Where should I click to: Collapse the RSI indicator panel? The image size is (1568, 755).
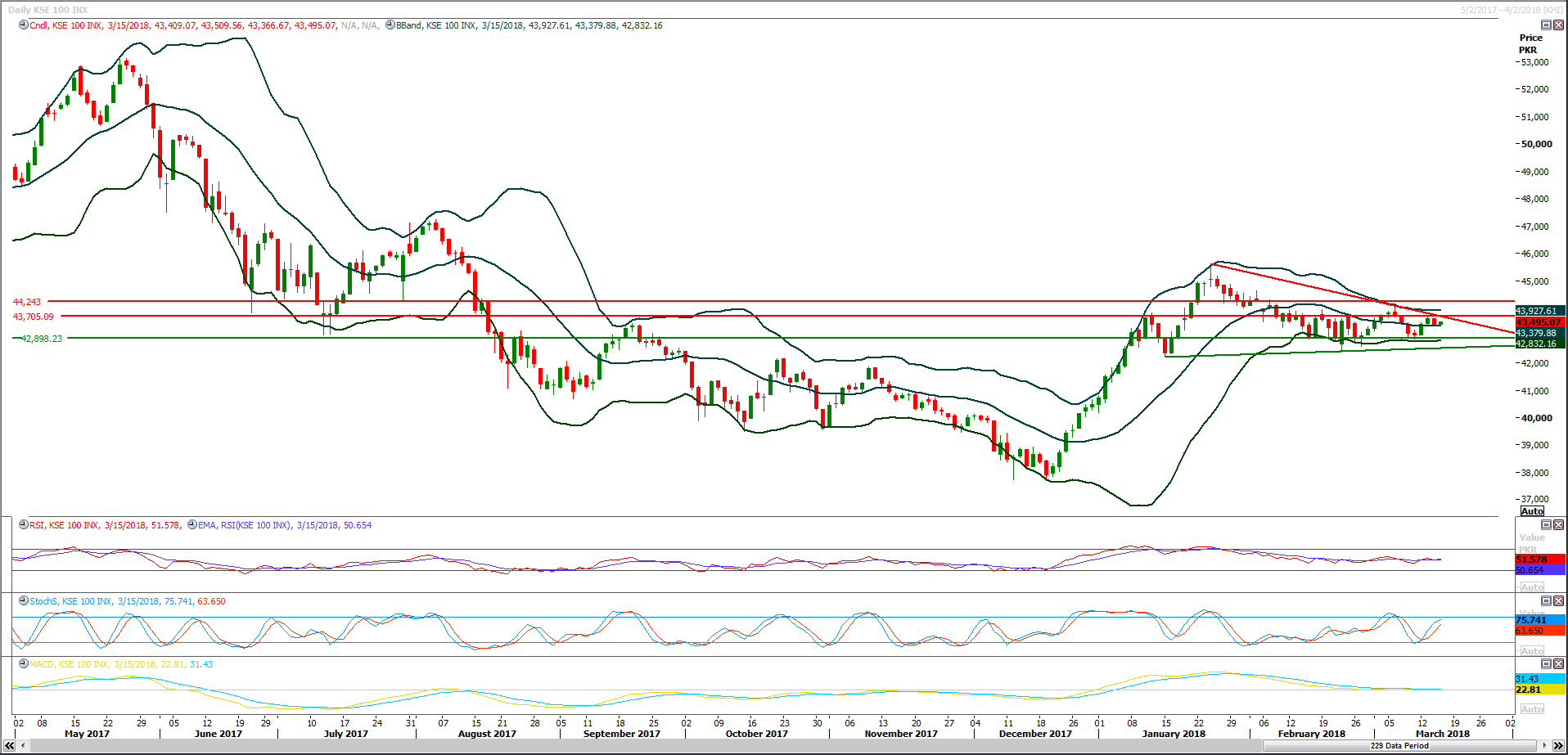click(x=1546, y=525)
